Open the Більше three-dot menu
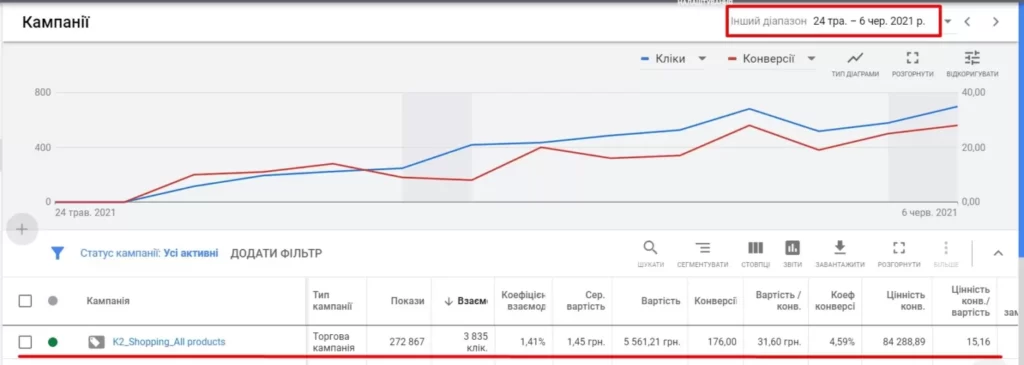 coord(946,248)
